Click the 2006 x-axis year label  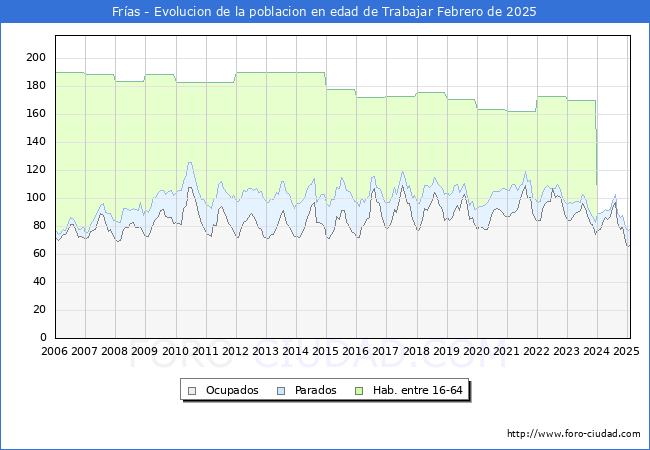[x=54, y=351]
